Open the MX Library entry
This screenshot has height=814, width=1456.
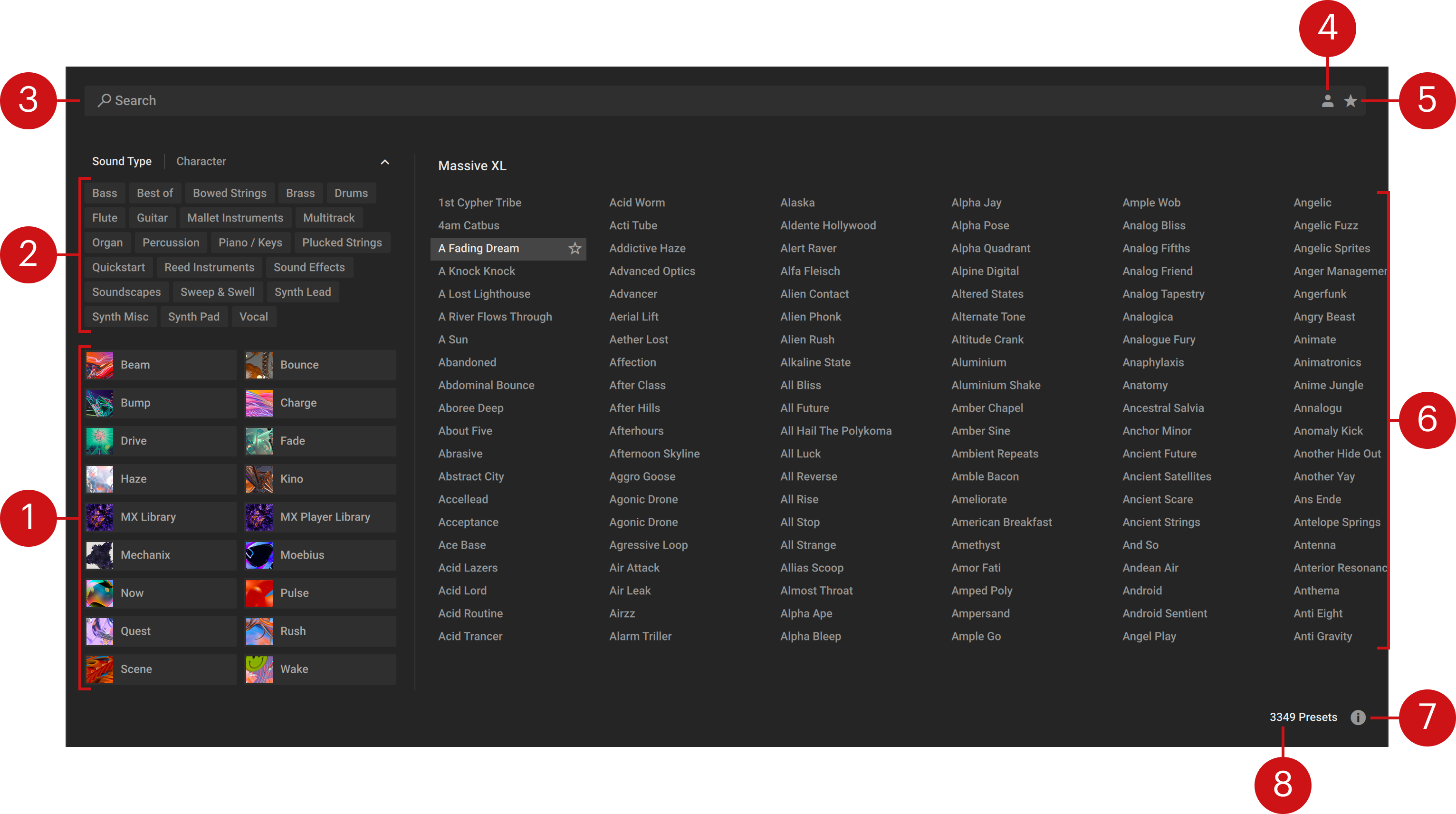click(x=161, y=517)
